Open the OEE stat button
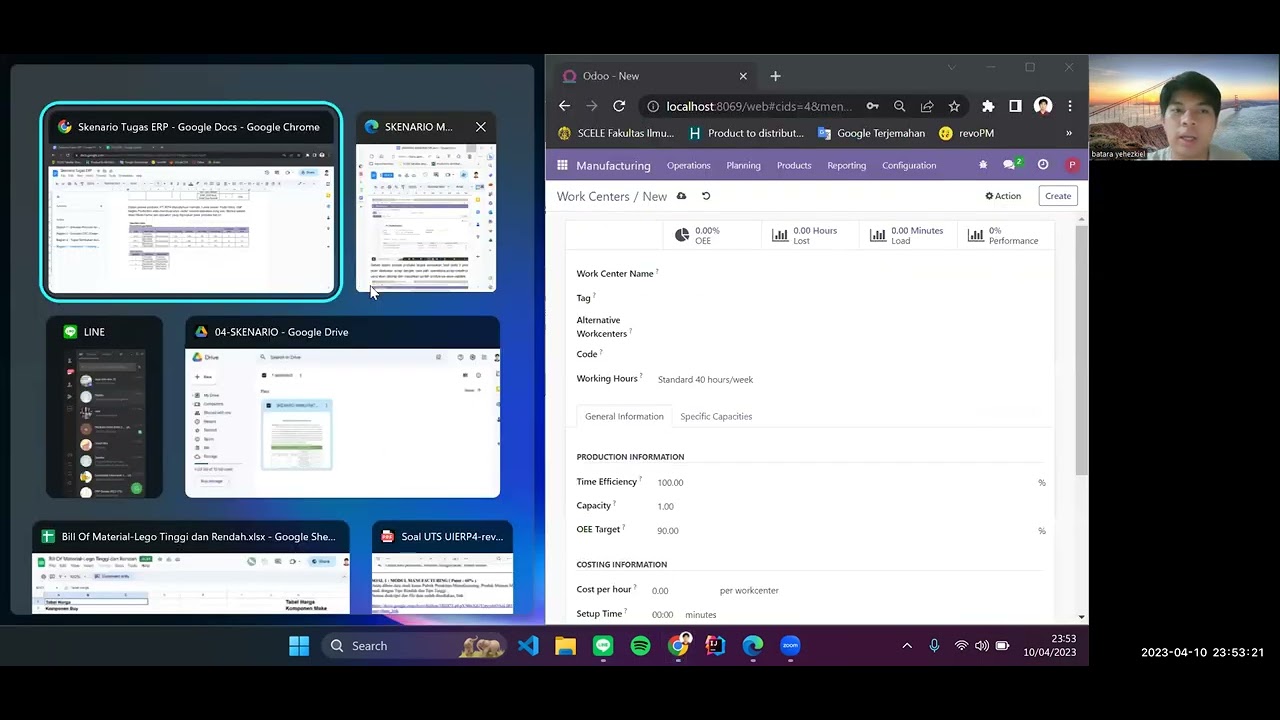Screen dimensions: 1280x720 tap(710, 235)
